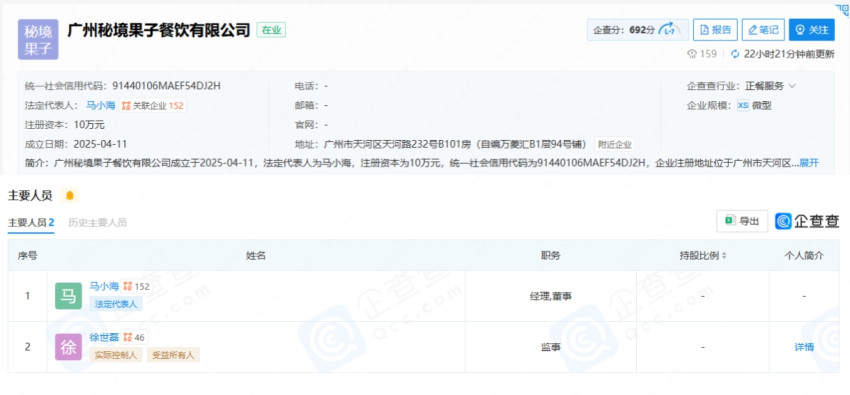Export the personnel list with 导出

click(x=742, y=221)
